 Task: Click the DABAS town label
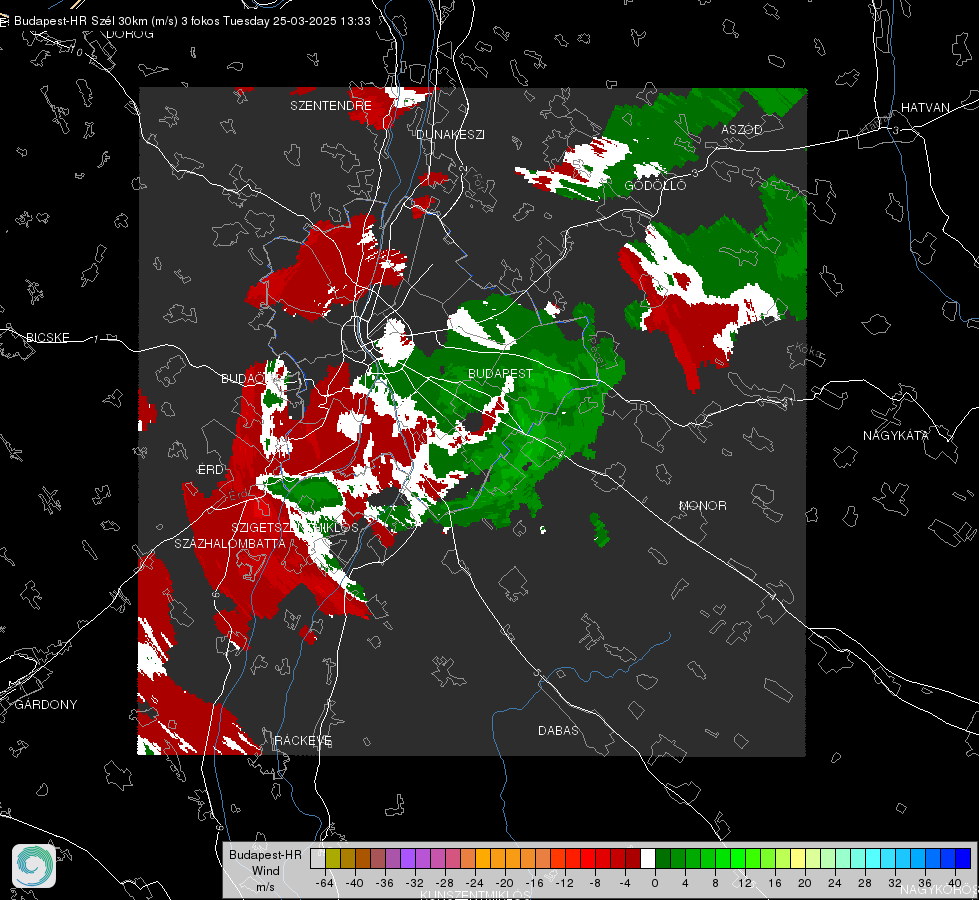coord(558,730)
